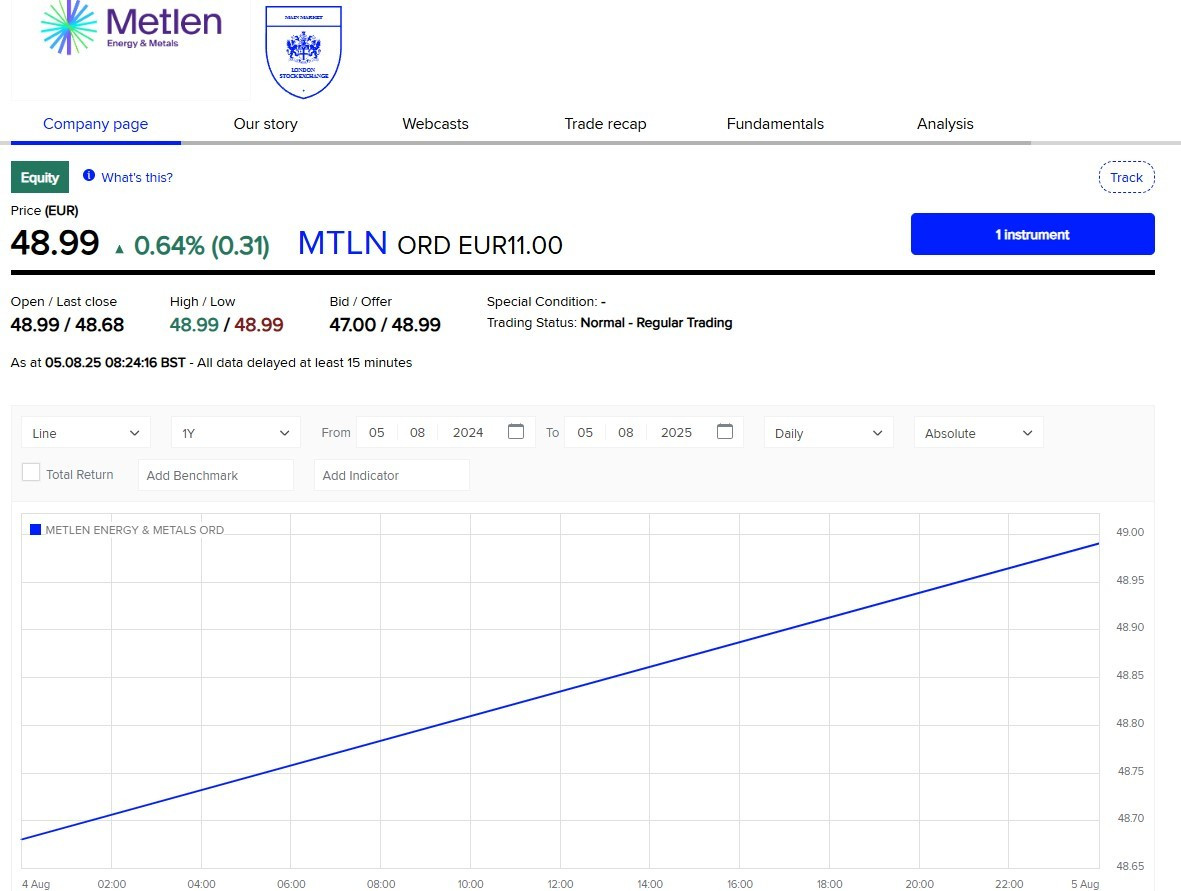
Task: Click the price value 48.99 heading
Action: point(55,243)
